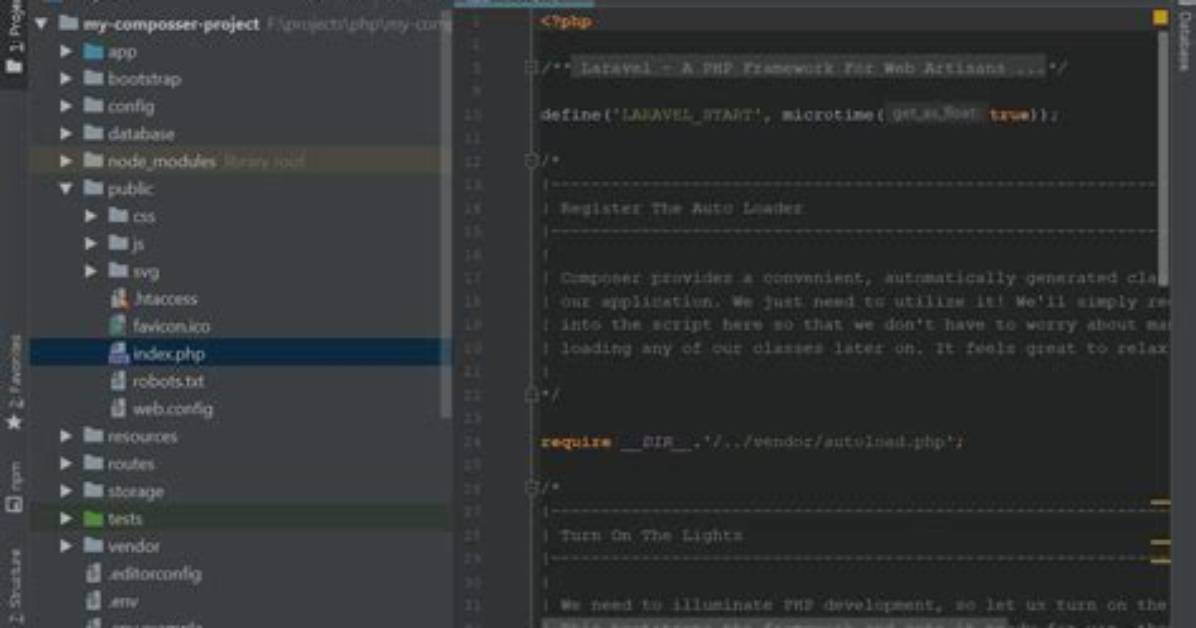Expand the bootstrap folder arrow
The width and height of the screenshot is (1196, 628).
point(66,79)
